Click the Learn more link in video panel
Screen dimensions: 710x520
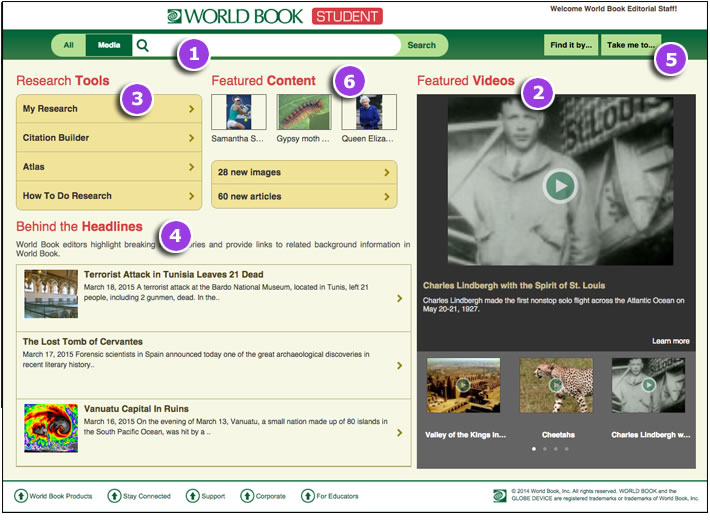[x=671, y=341]
